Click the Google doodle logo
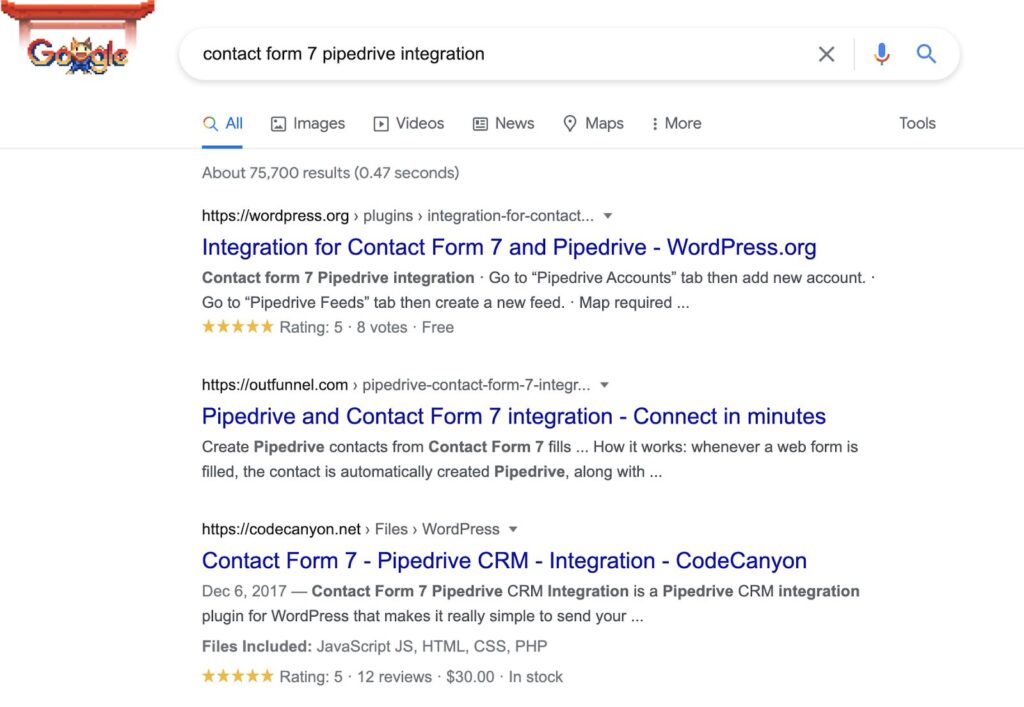The height and width of the screenshot is (707, 1024). (78, 53)
